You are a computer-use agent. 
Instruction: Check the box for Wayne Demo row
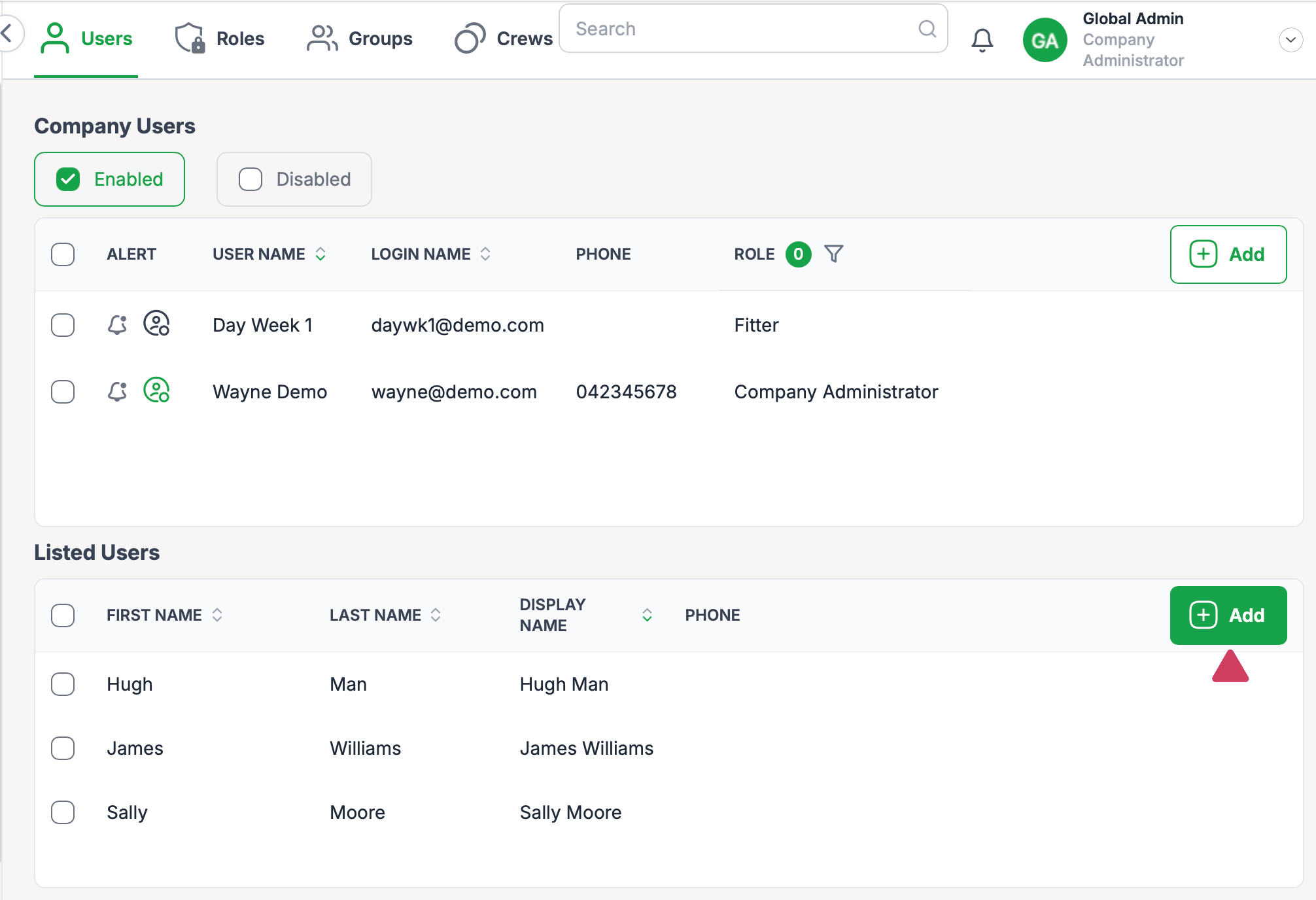tap(63, 392)
